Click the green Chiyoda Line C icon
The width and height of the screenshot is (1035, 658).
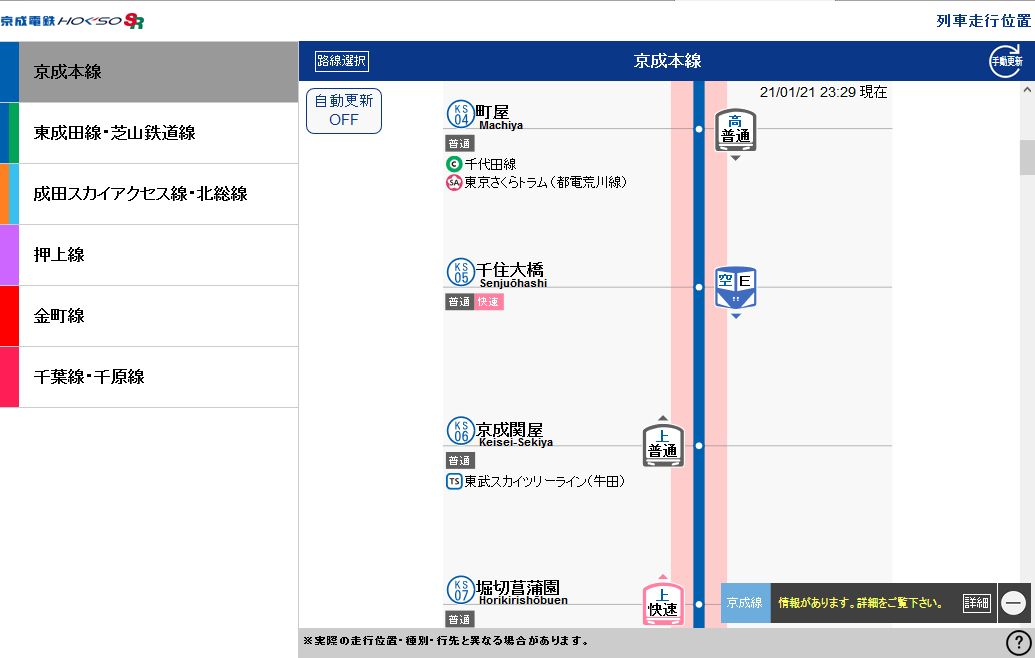[453, 164]
